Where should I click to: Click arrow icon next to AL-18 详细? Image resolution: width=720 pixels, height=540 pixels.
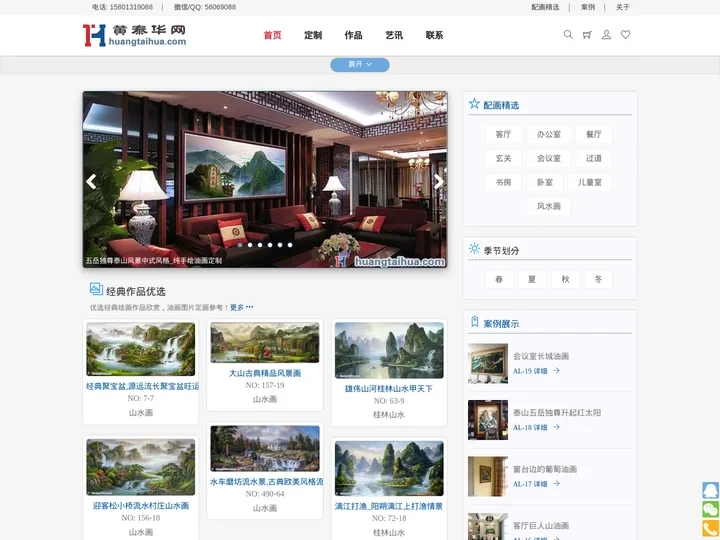[557, 427]
